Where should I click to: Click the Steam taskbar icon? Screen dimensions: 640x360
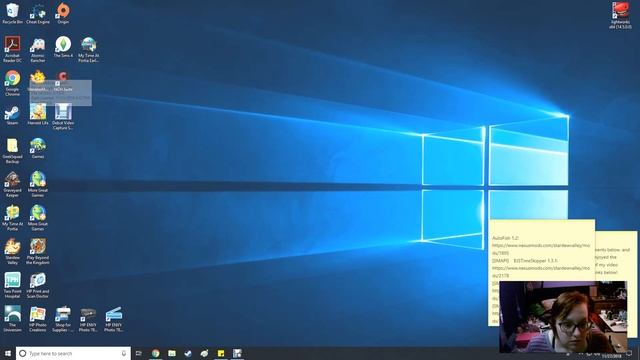pyautogui.click(x=188, y=353)
